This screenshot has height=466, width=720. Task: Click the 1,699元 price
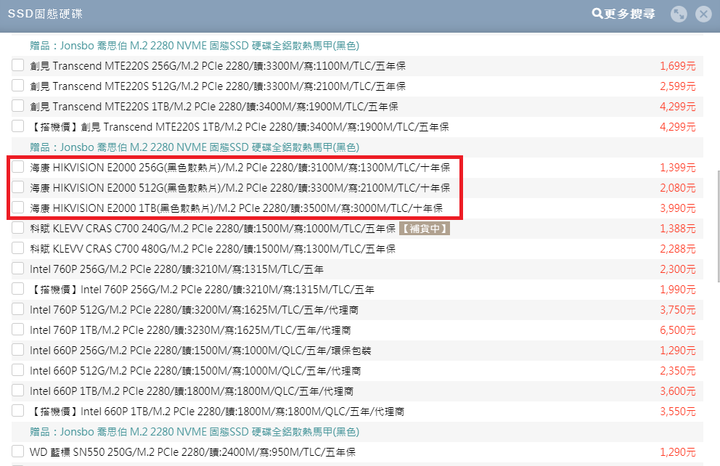(678, 66)
